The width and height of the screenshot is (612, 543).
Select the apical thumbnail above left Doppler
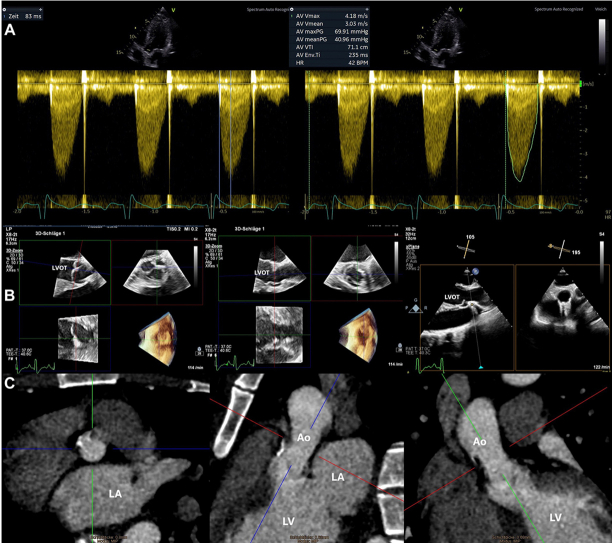[151, 37]
